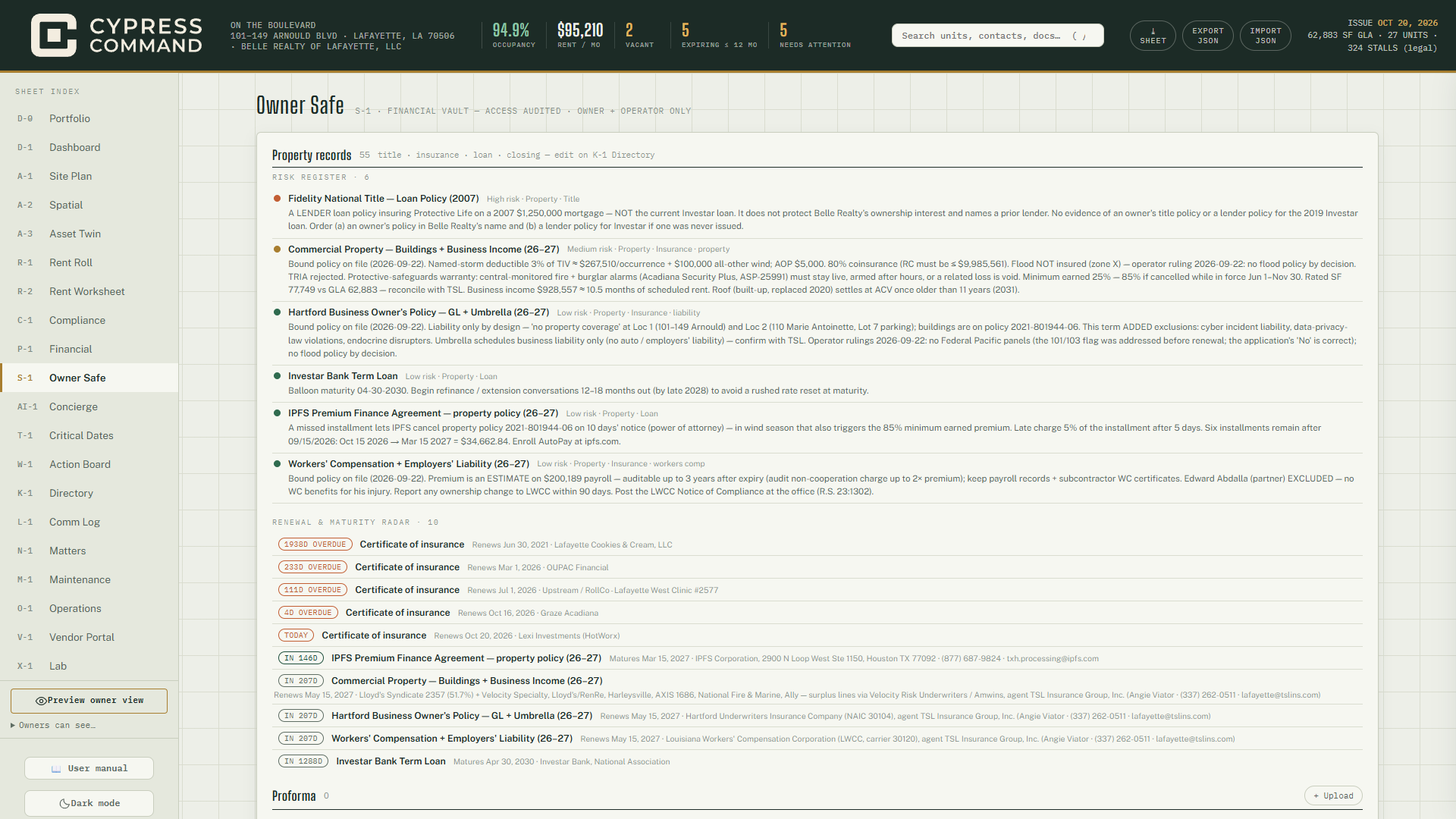Click the Cypress Command logo icon
The height and width of the screenshot is (819, 1456).
click(x=54, y=35)
